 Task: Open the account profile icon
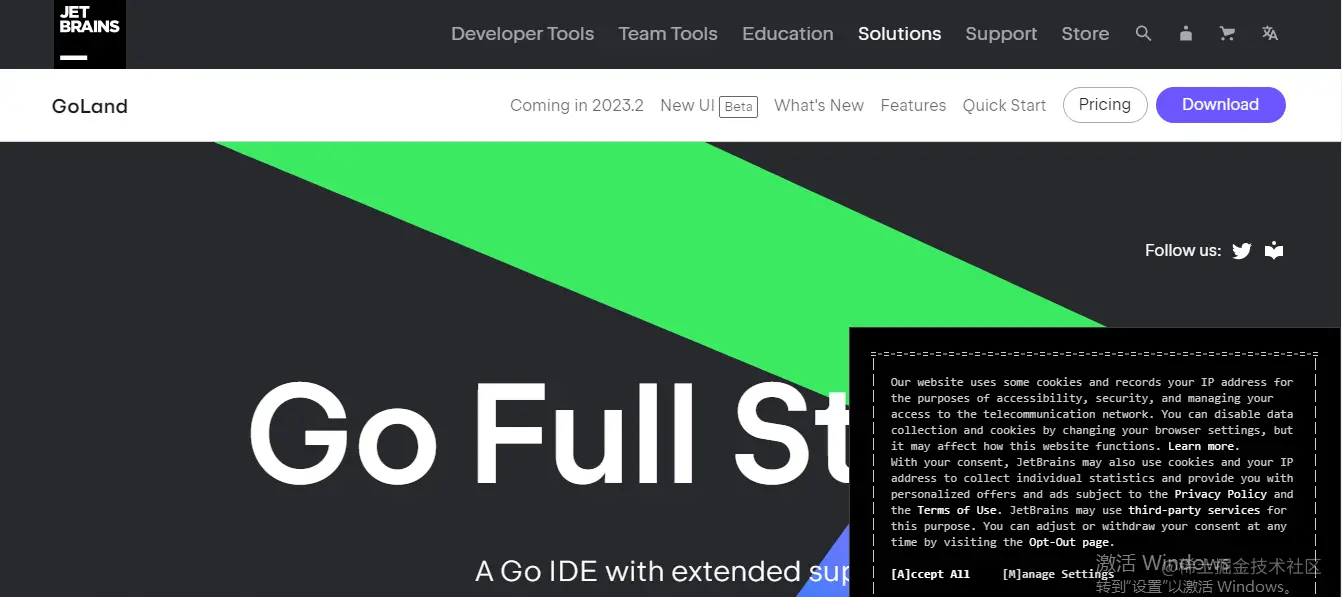[1186, 34]
